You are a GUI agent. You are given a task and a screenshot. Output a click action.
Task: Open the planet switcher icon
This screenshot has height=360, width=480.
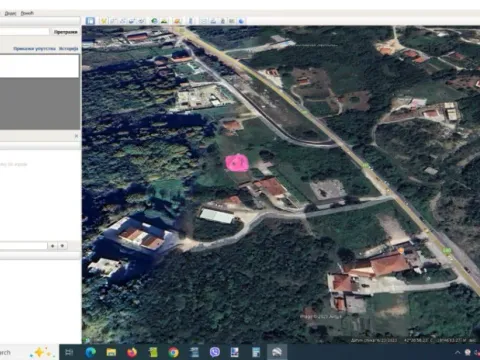pyautogui.click(x=177, y=21)
